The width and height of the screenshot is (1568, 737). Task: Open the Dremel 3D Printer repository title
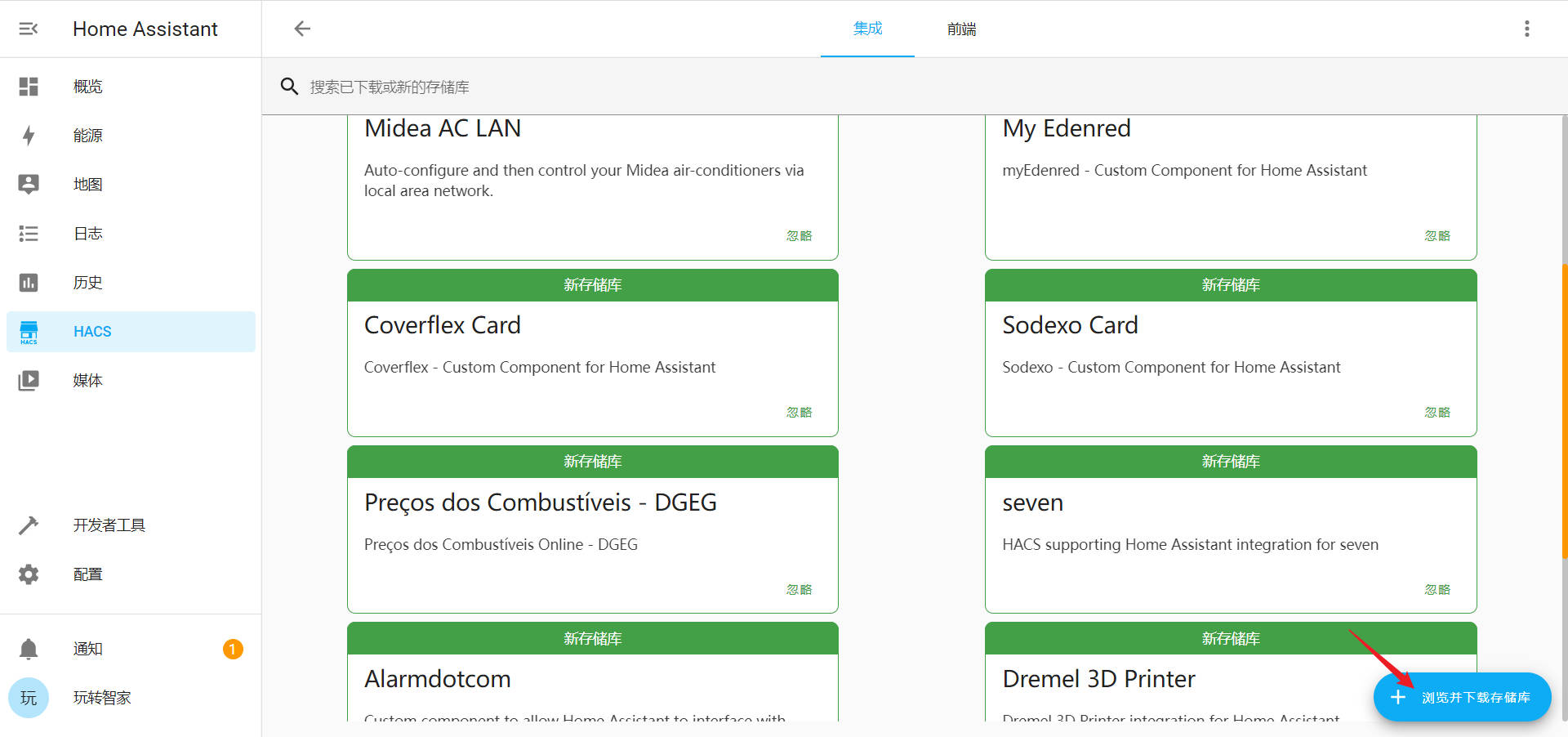coord(1098,679)
